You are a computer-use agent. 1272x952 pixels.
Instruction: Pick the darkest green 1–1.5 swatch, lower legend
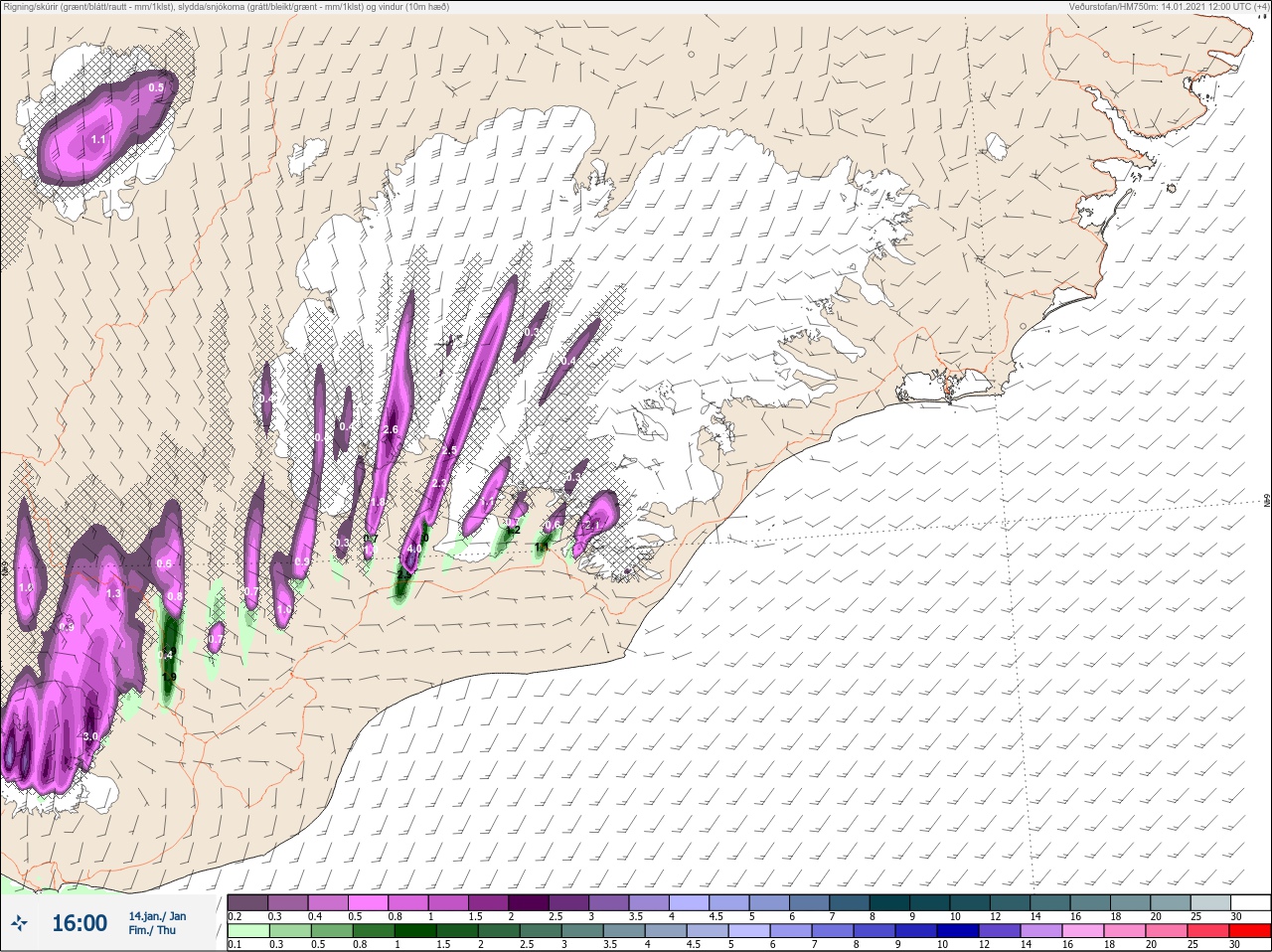(x=413, y=932)
